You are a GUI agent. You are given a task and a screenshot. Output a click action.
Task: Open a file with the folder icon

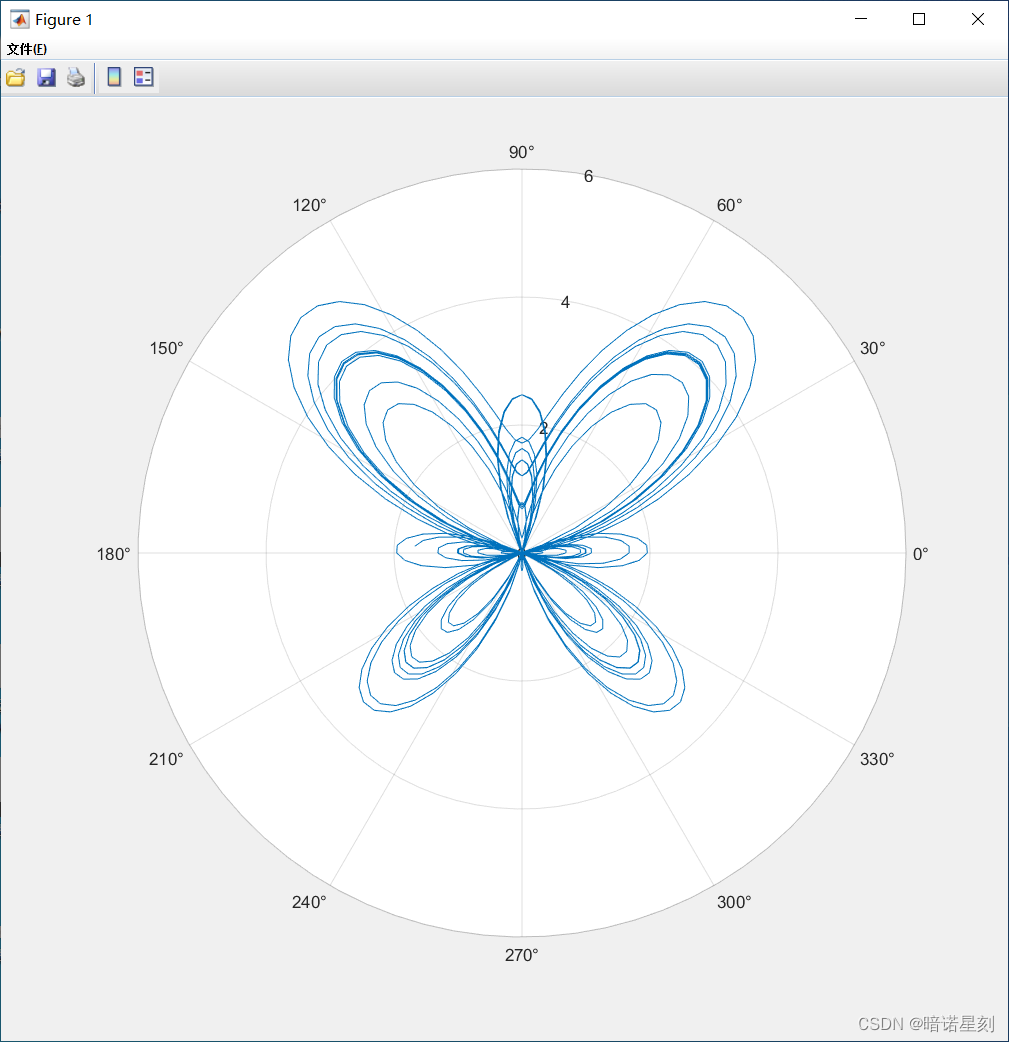16,78
